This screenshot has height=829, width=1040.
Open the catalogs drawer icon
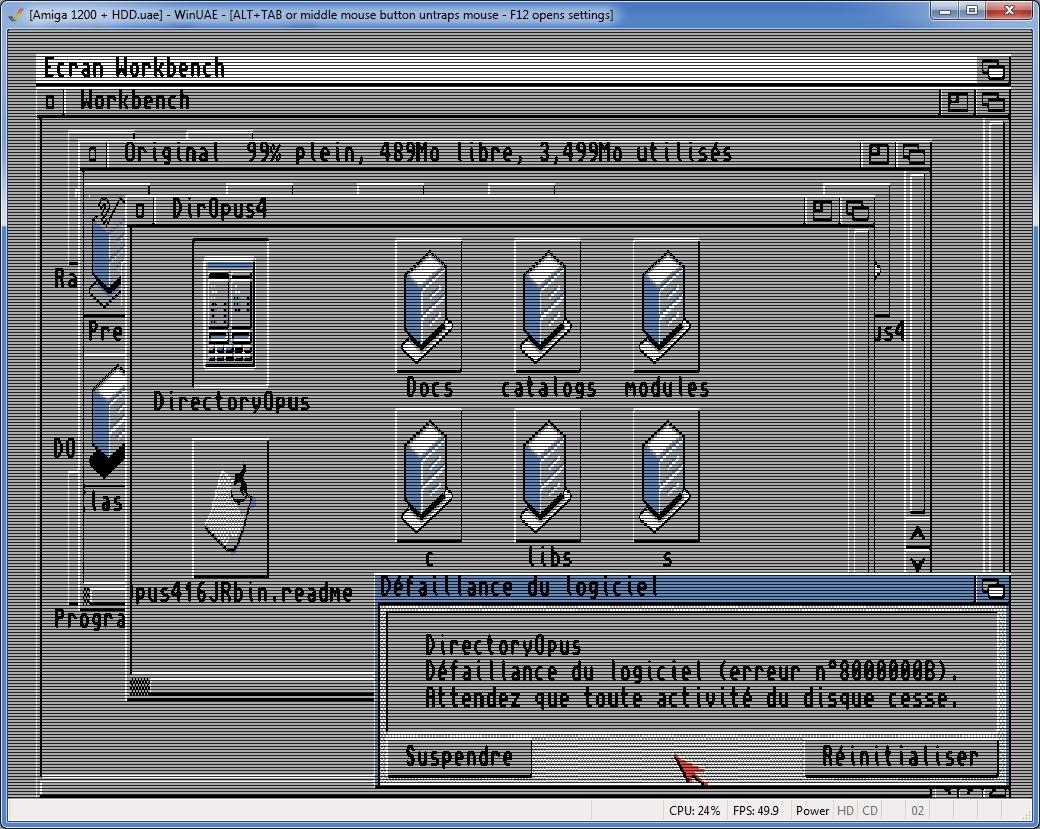(x=547, y=306)
